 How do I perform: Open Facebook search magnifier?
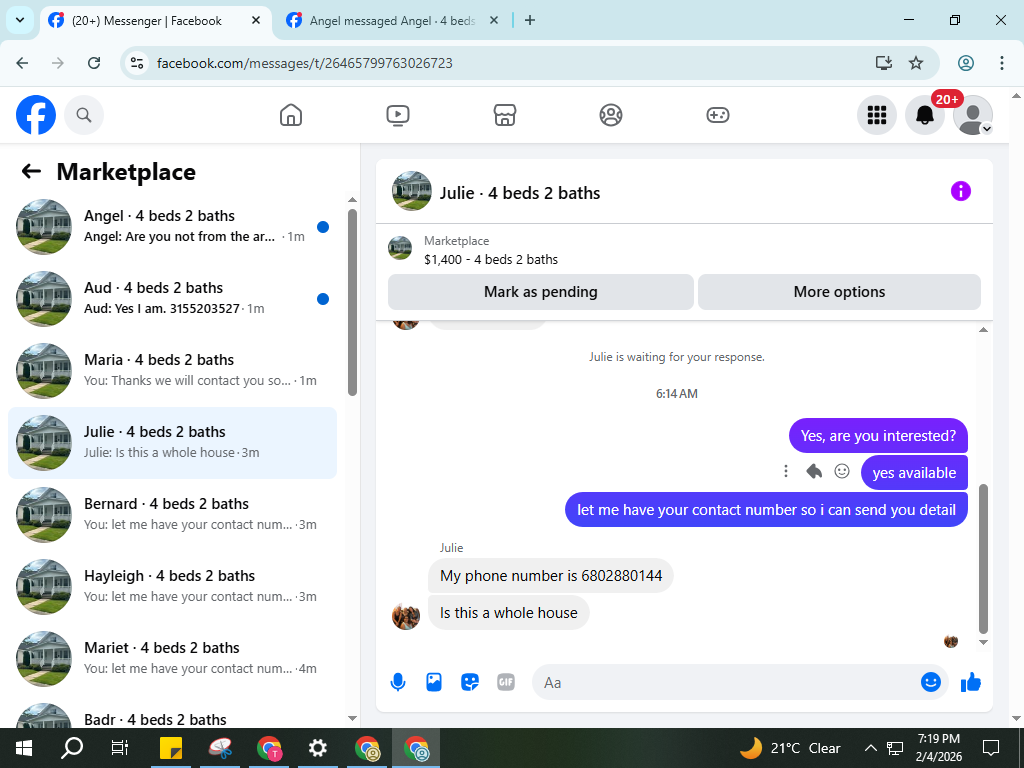(x=84, y=115)
